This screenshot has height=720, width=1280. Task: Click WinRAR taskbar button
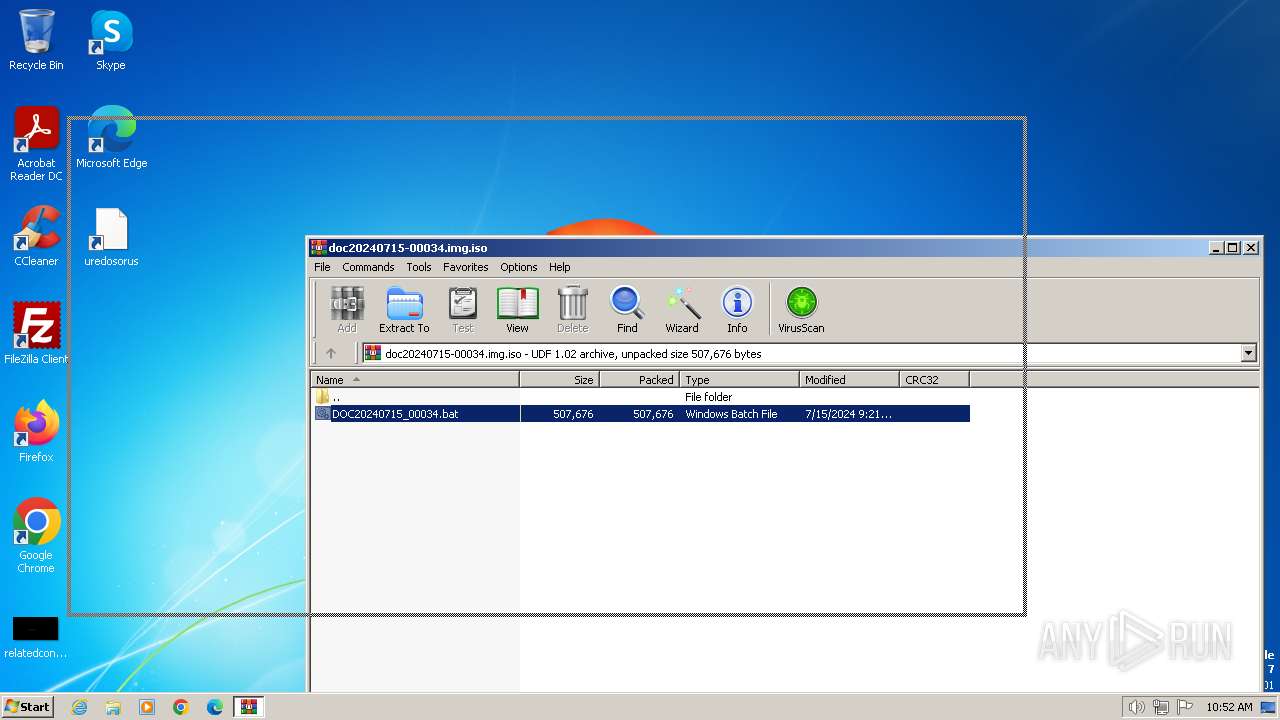pos(249,707)
